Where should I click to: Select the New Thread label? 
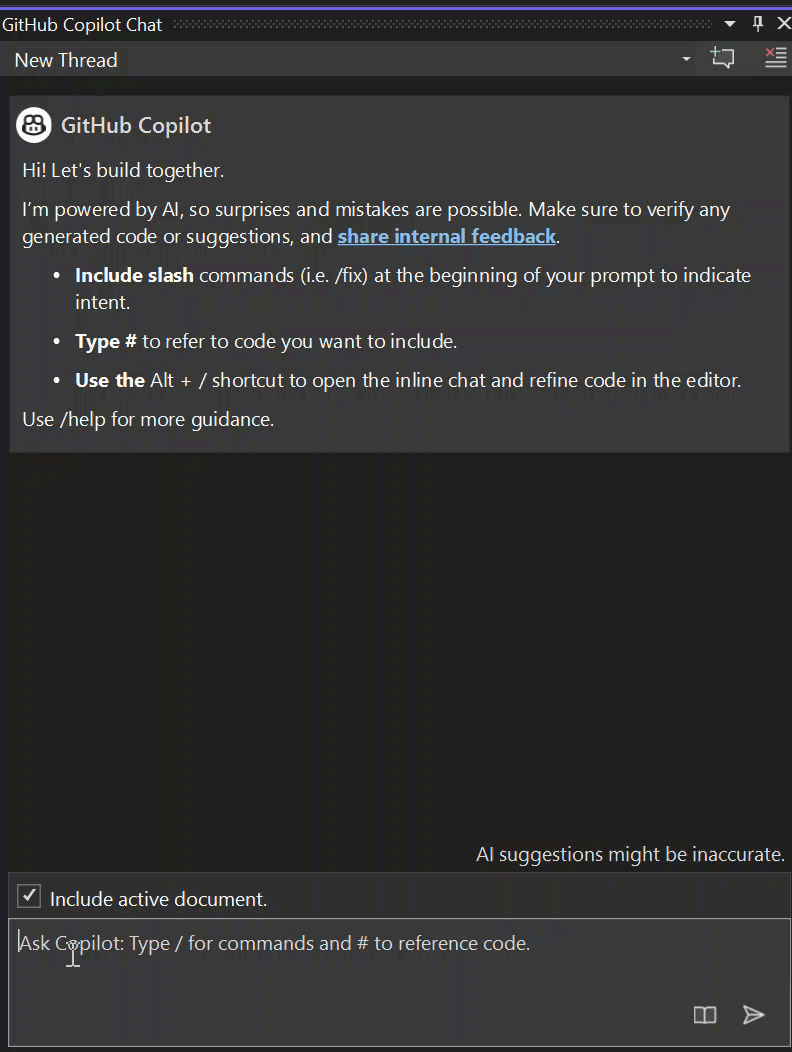tap(65, 60)
